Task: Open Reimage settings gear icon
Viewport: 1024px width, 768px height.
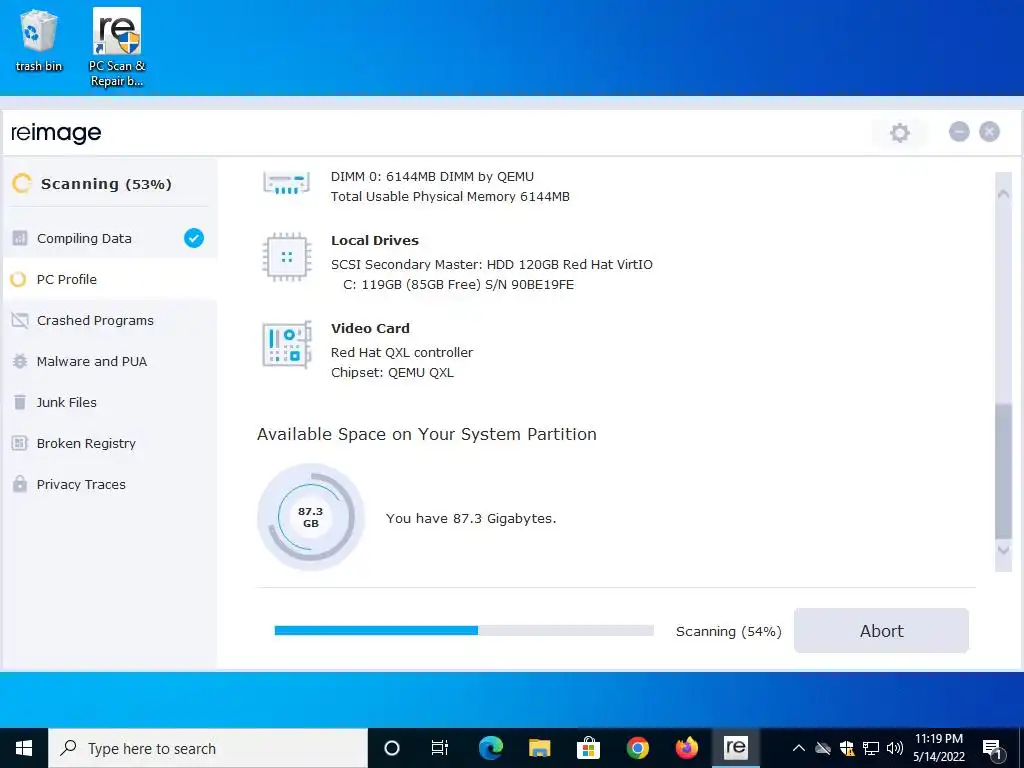Action: (899, 133)
